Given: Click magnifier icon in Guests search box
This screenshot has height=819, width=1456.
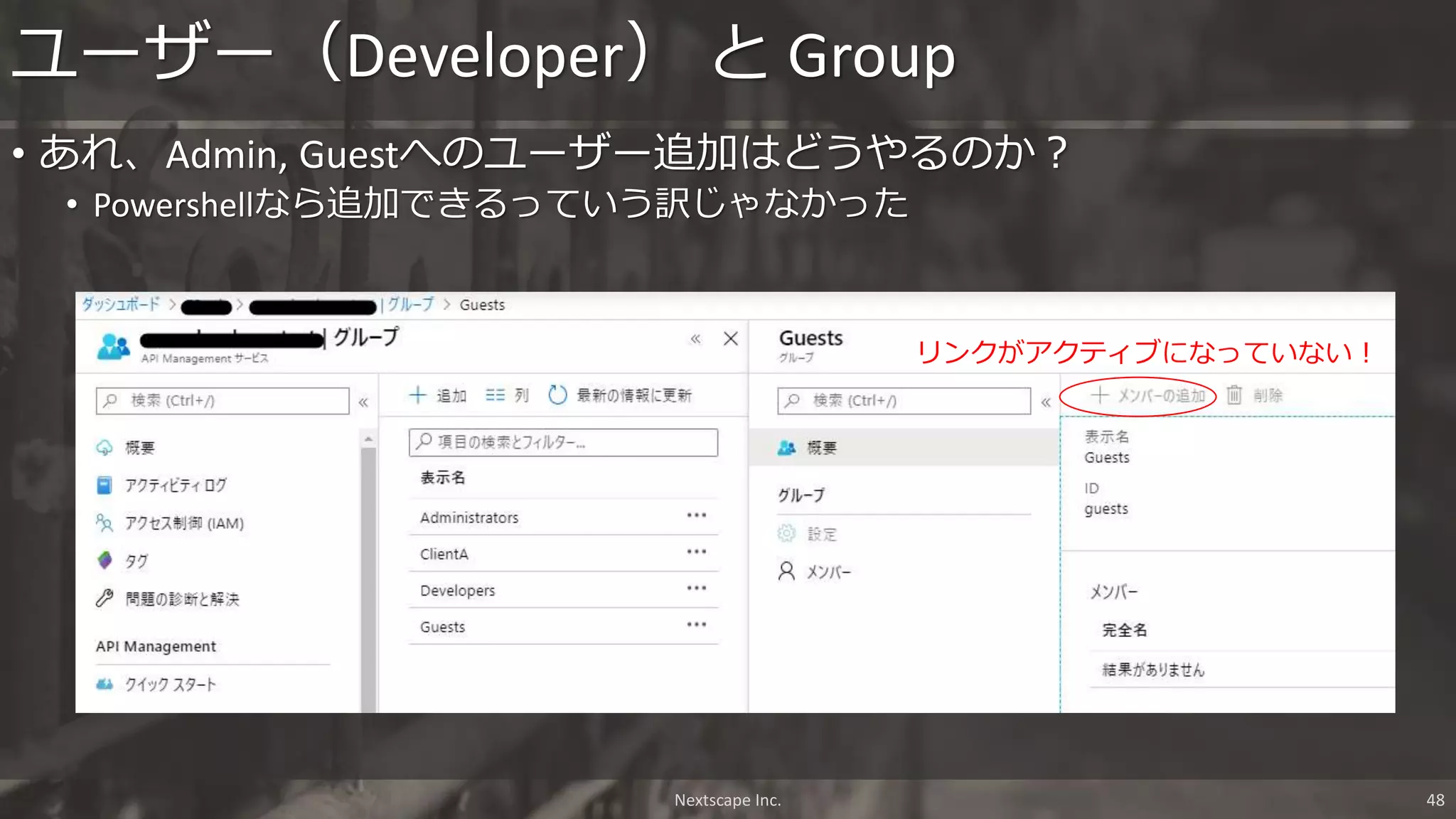Looking at the screenshot, I should pyautogui.click(x=793, y=400).
